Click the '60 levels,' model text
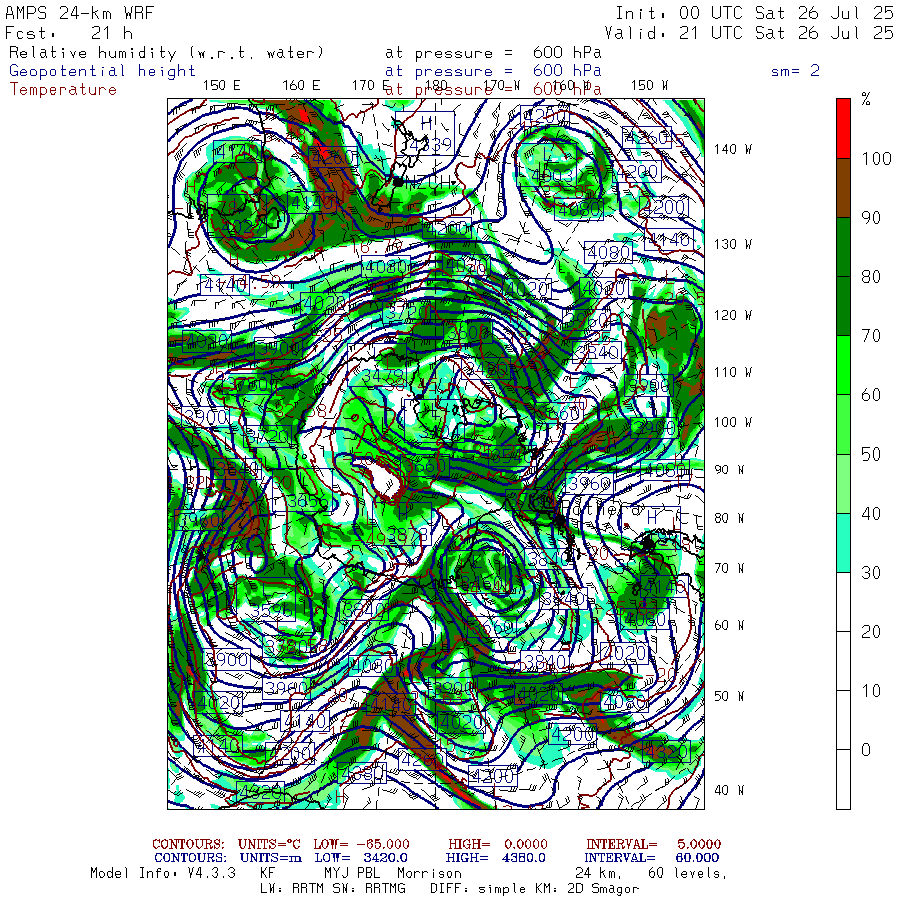This screenshot has width=900, height=900. 687,874
